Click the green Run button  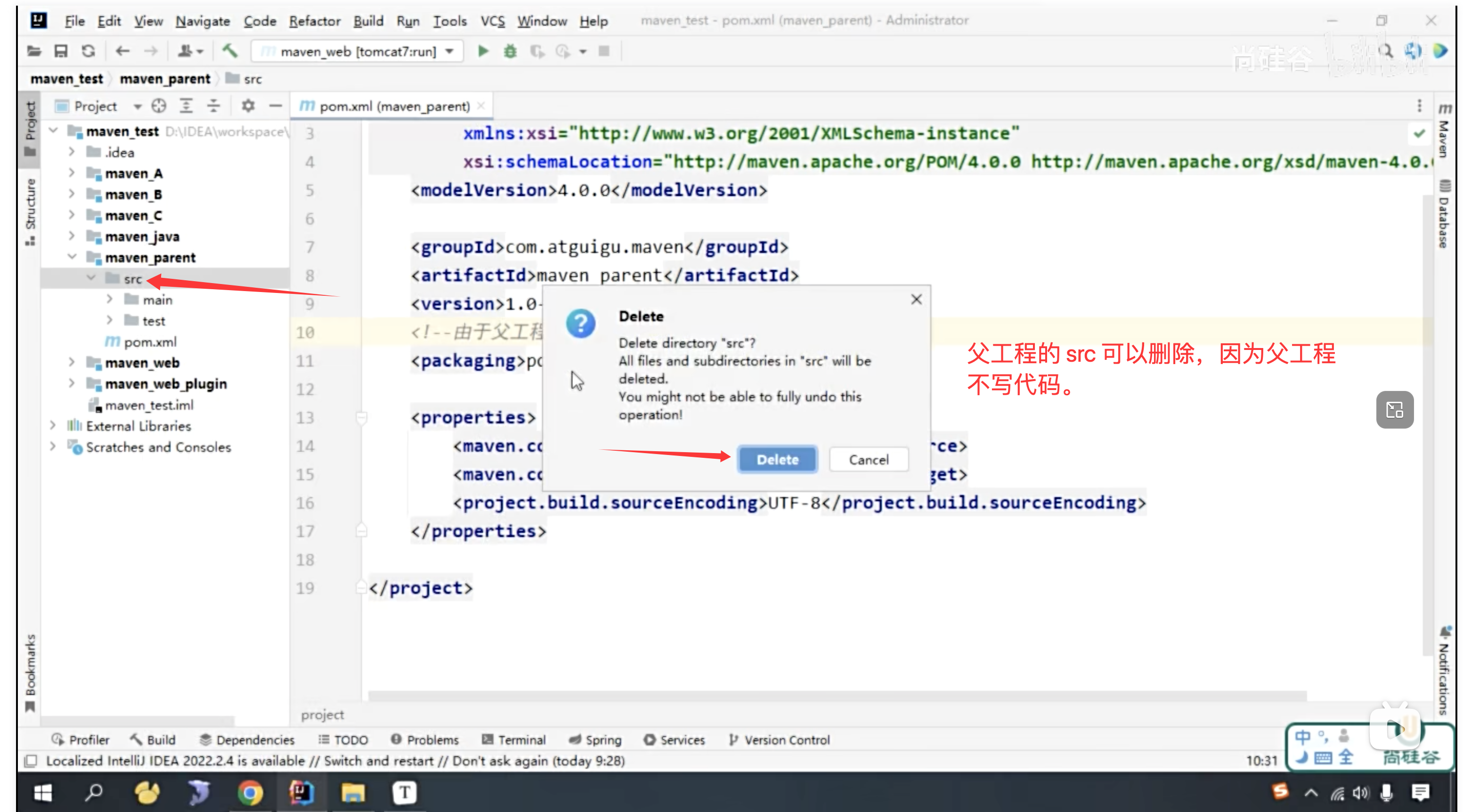[x=483, y=52]
